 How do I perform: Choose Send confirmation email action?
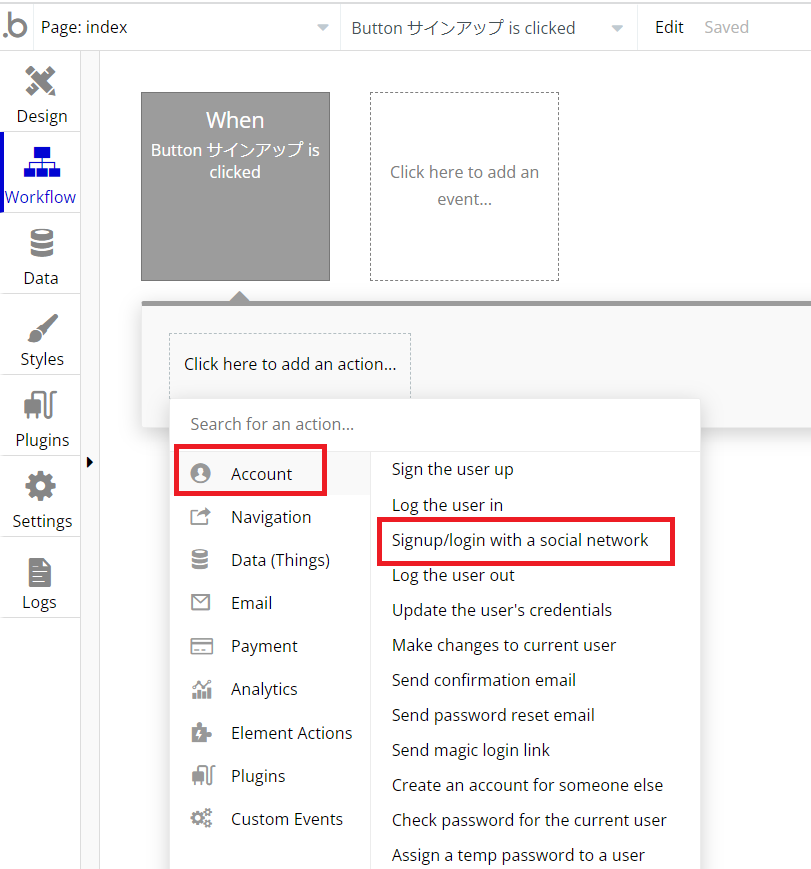tap(483, 680)
